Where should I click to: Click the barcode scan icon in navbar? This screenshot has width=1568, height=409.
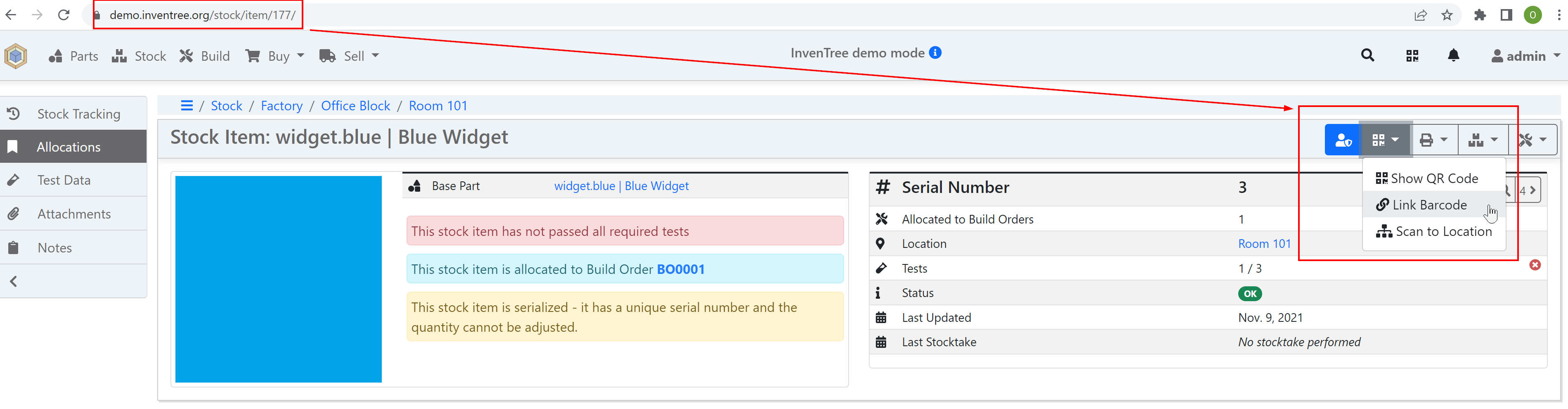click(1412, 56)
